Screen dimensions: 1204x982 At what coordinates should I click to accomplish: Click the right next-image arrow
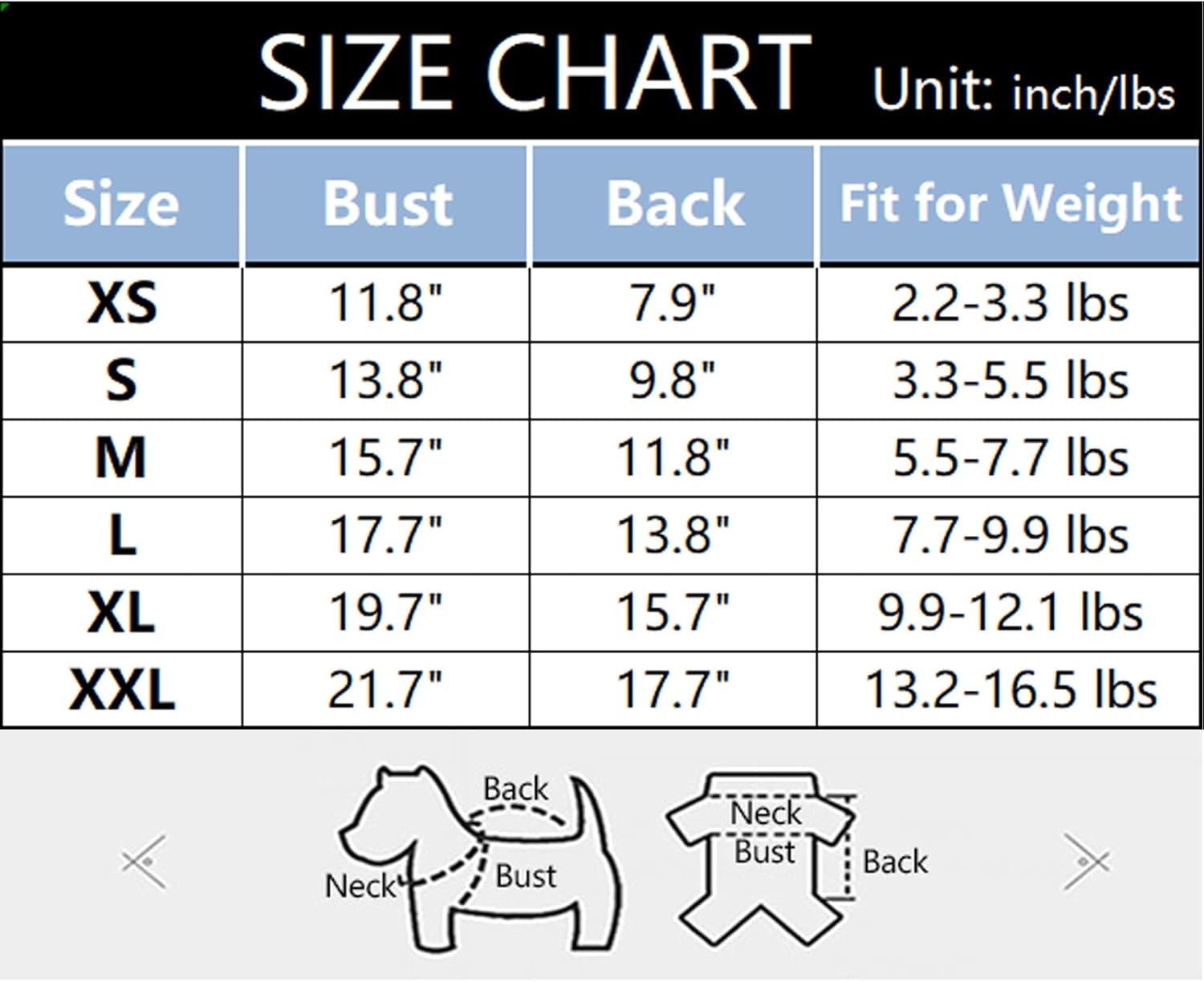coord(1085,862)
